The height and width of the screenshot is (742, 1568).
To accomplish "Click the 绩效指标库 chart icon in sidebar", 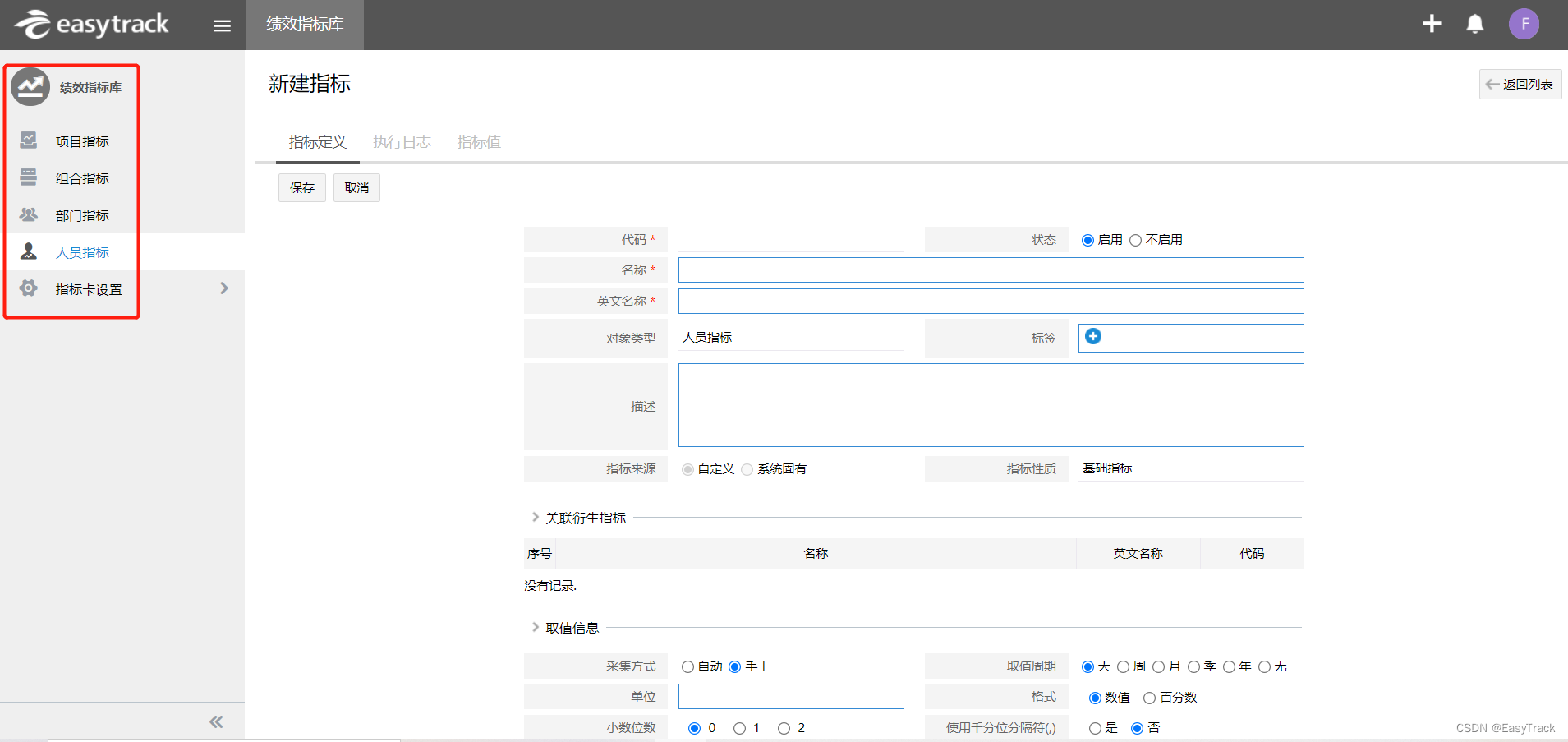I will (30, 86).
